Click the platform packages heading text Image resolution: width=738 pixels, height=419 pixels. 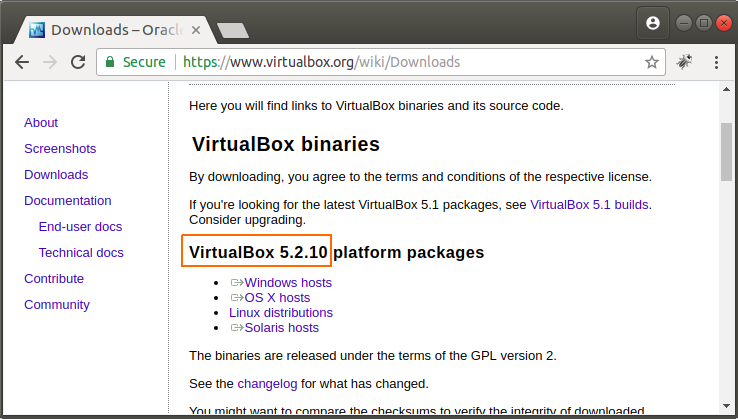409,252
